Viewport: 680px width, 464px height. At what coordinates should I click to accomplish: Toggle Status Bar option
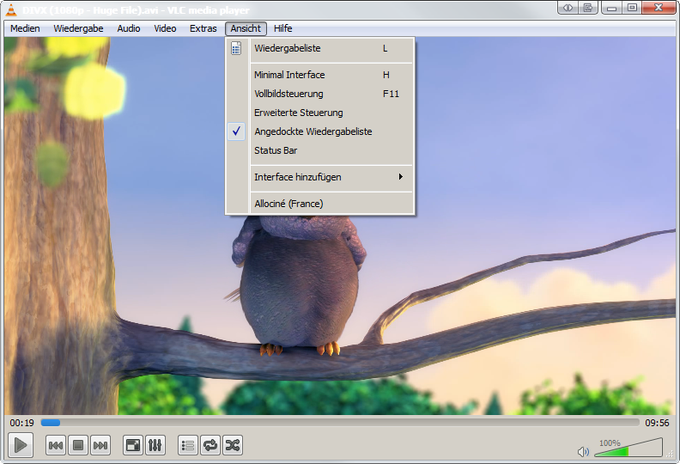[320, 150]
